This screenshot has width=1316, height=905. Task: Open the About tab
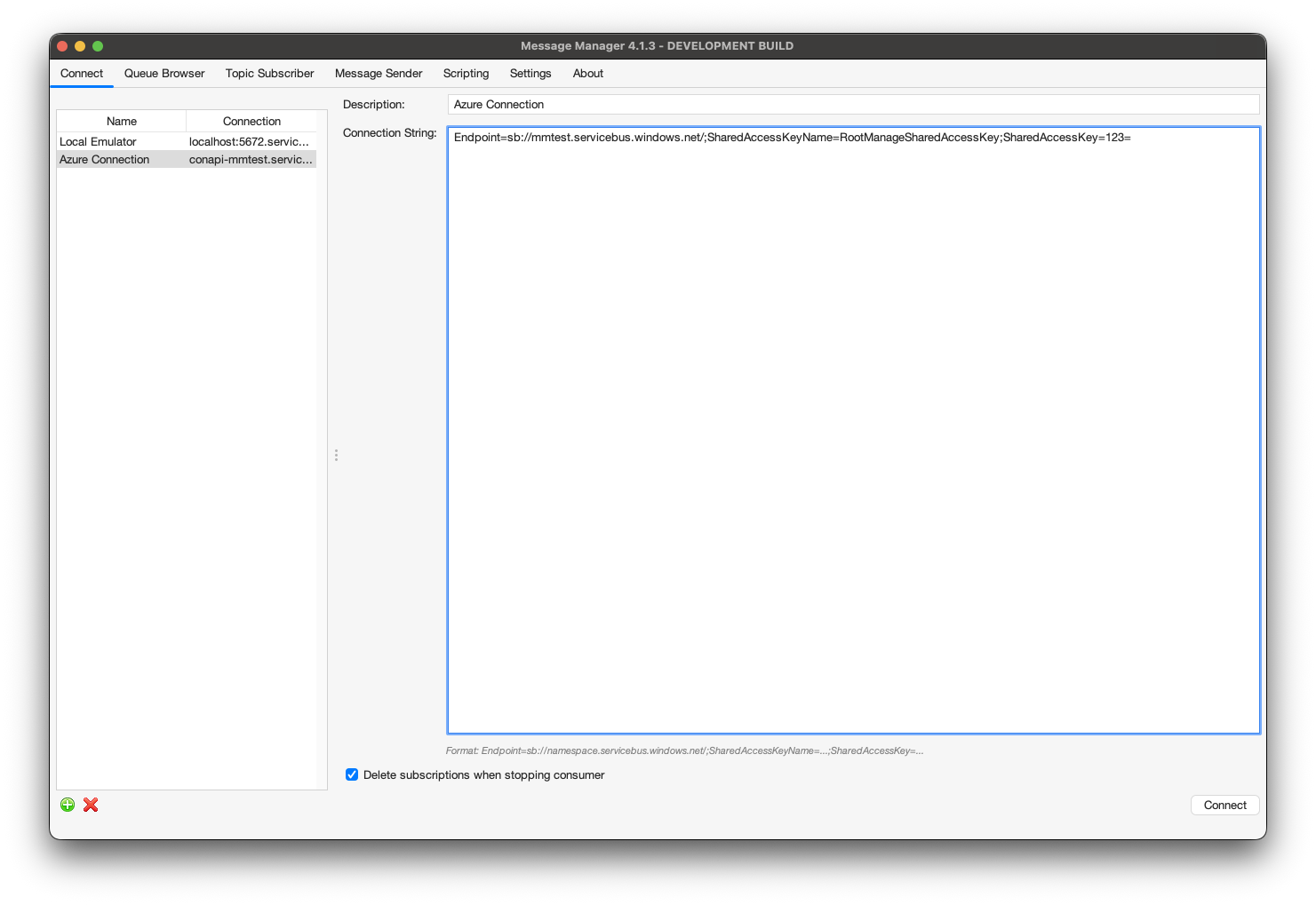(587, 73)
